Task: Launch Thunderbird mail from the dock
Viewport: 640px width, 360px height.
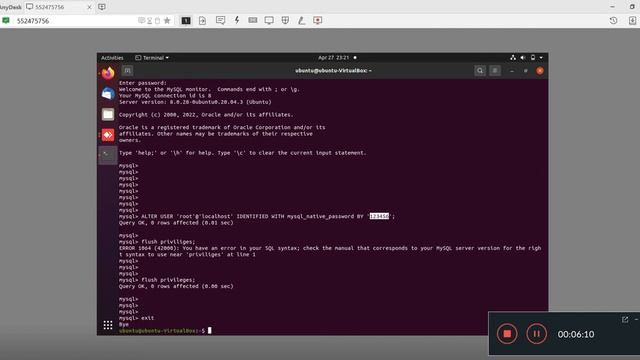Action: 108,94
